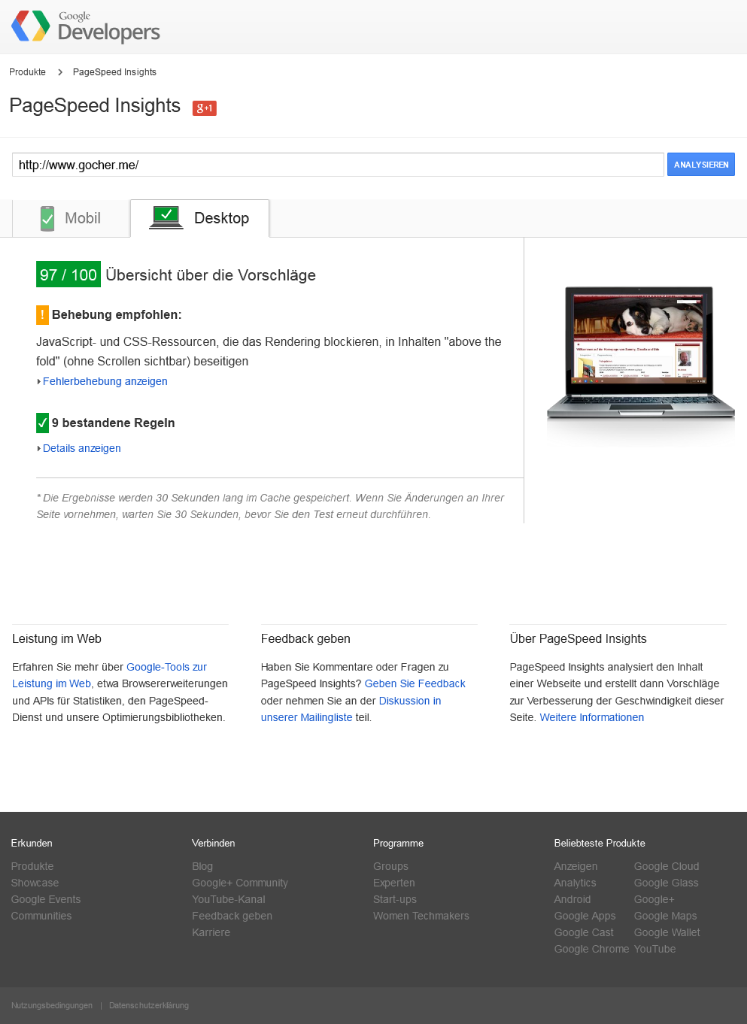This screenshot has height=1024, width=747.
Task: Focus the URL input field
Action: [x=338, y=165]
